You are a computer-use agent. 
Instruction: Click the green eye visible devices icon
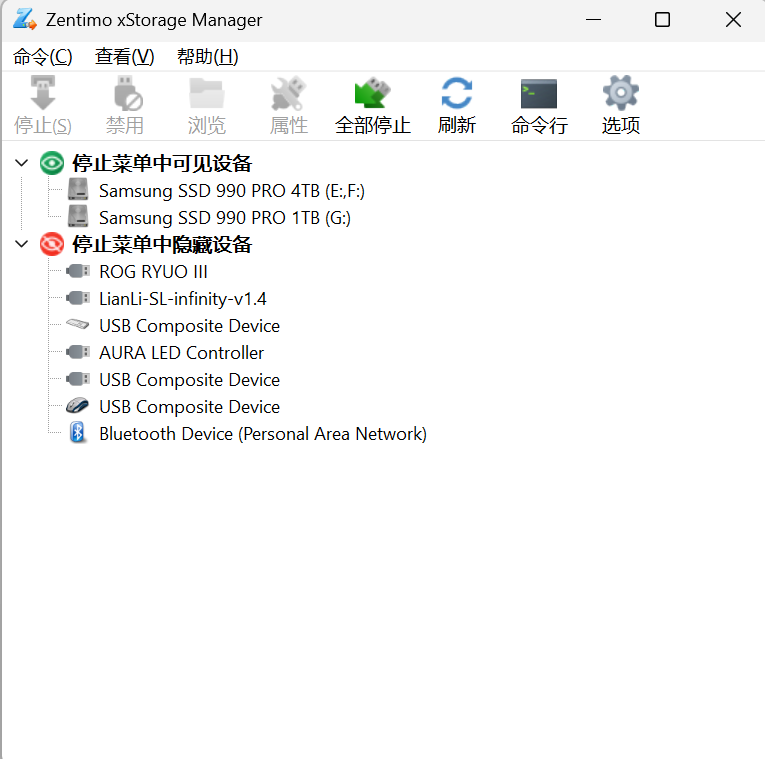52,163
